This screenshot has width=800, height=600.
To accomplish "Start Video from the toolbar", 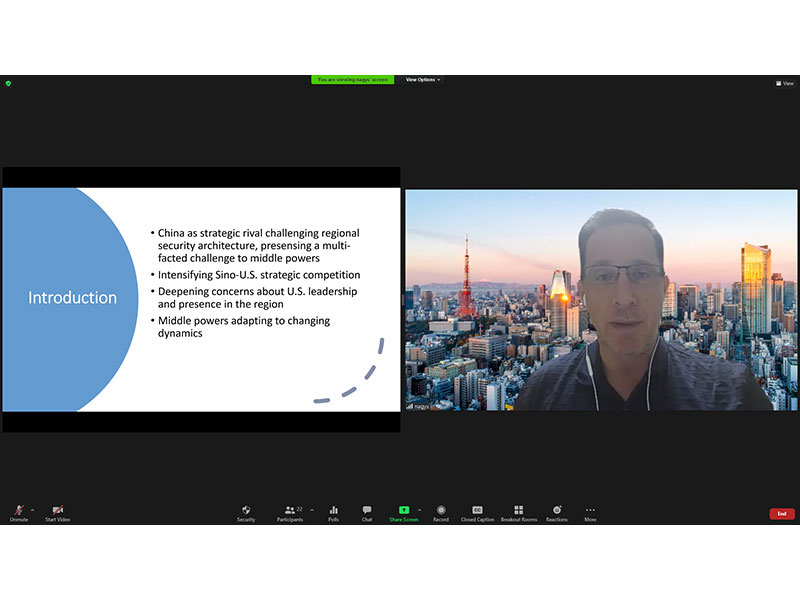I will [x=57, y=512].
